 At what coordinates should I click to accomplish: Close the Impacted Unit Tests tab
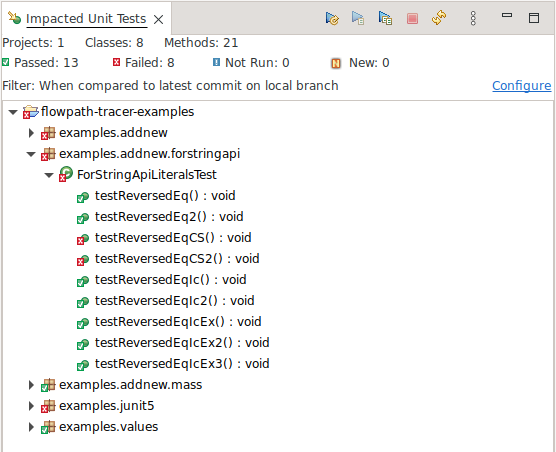click(x=159, y=19)
